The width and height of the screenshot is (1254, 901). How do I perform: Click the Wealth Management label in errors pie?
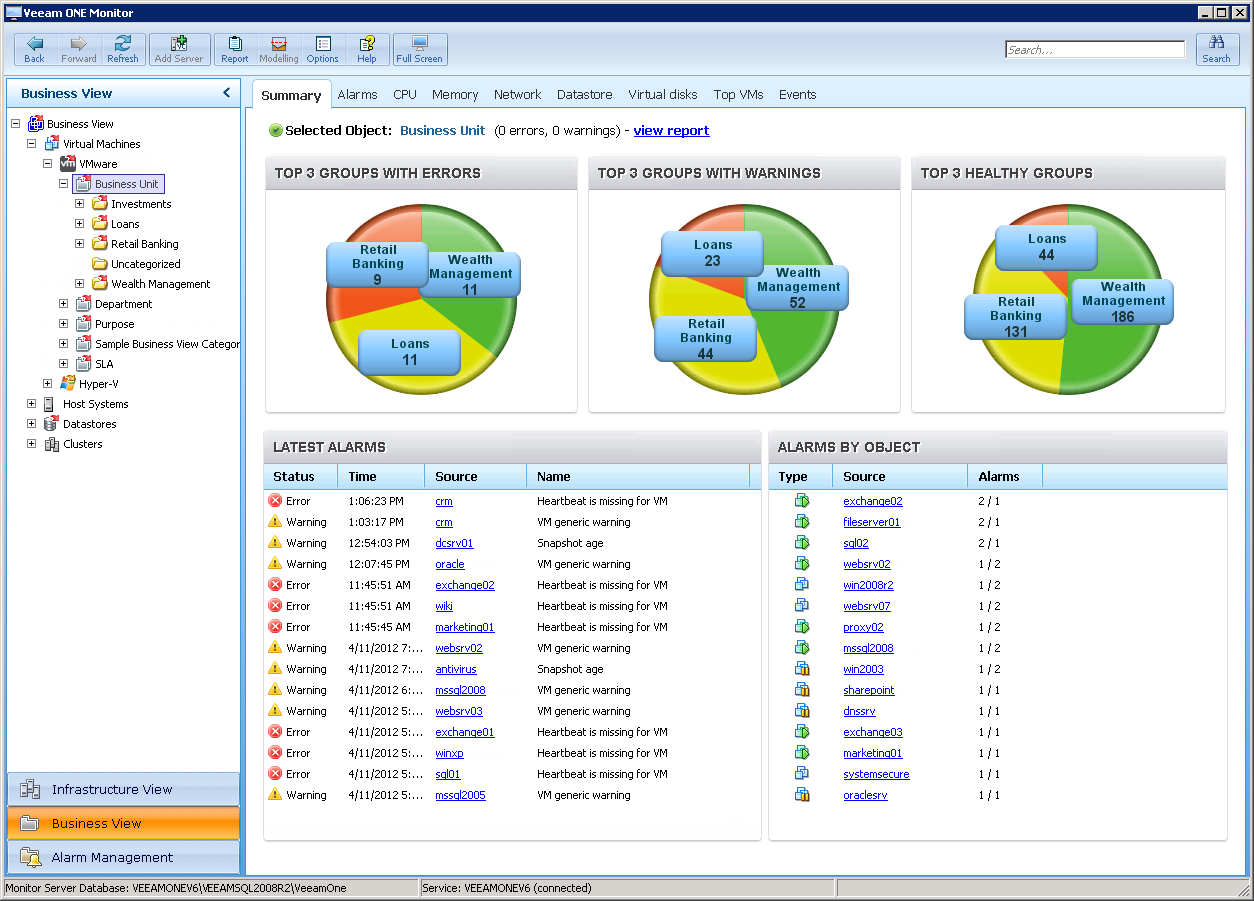470,274
